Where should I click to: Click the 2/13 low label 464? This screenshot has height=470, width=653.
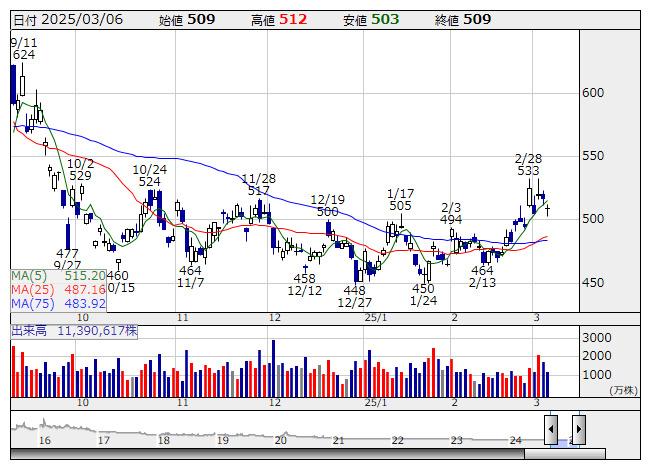(482, 271)
